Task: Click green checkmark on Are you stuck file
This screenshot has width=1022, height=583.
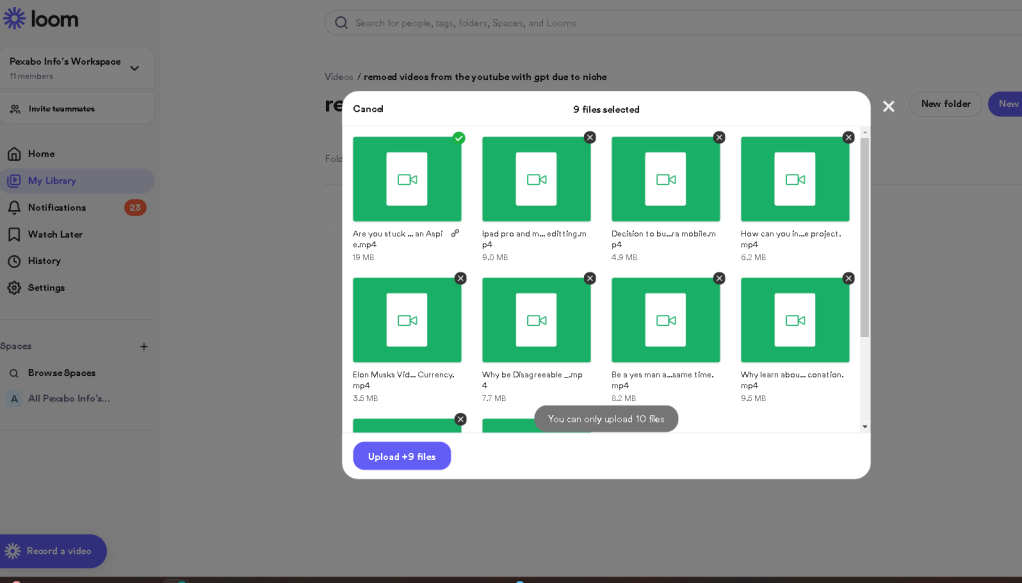Action: click(459, 138)
